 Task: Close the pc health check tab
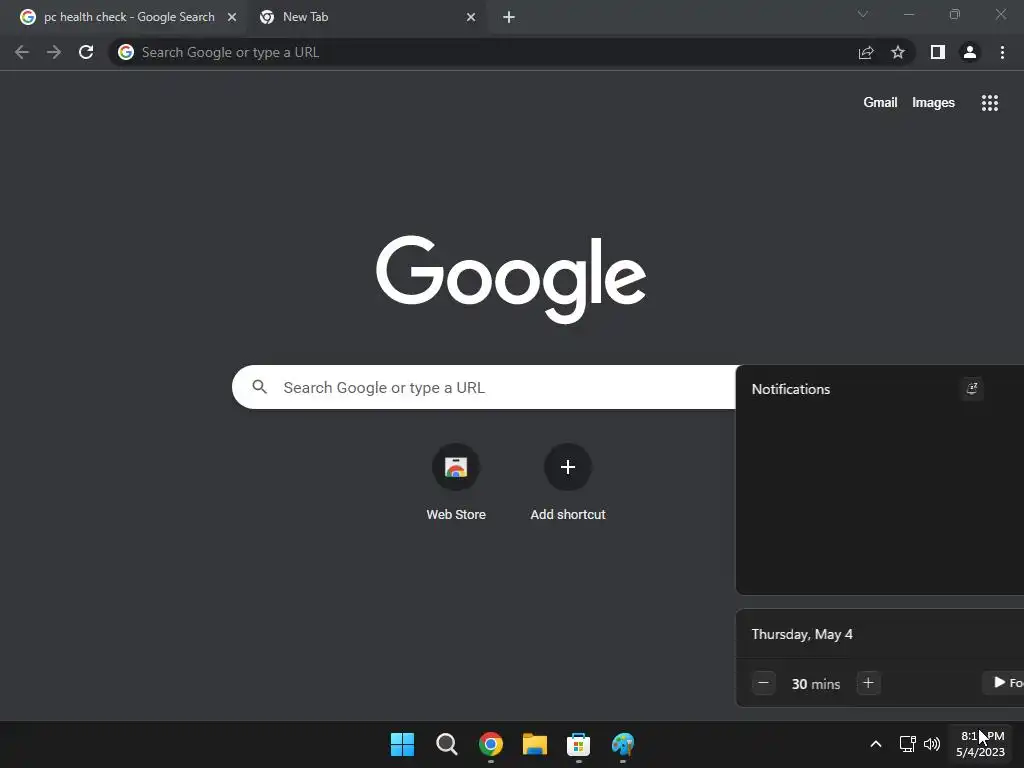click(232, 18)
